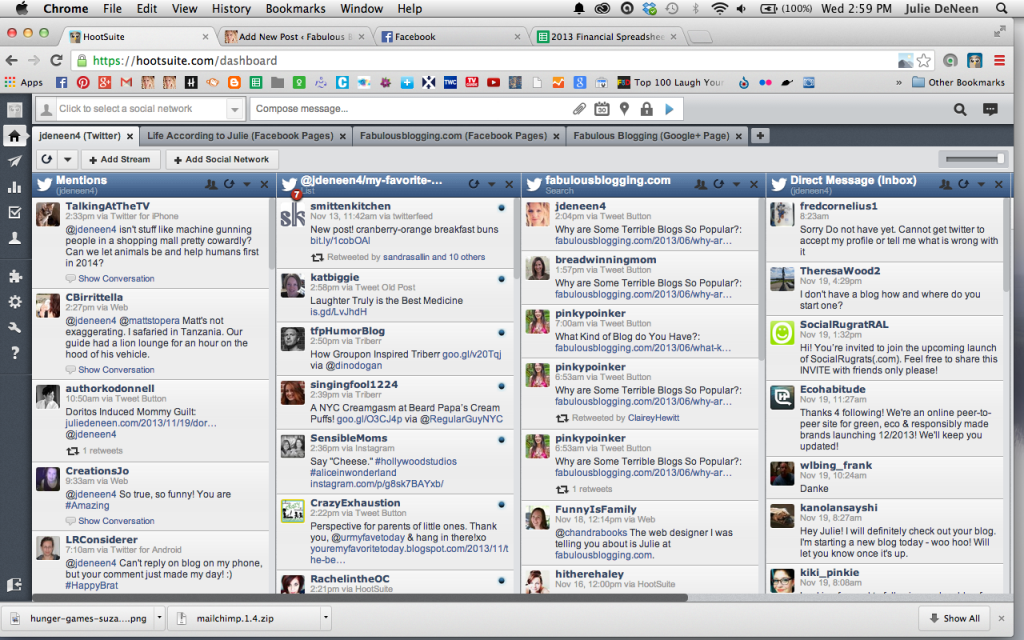
Task: Click the add new tab plus button
Action: point(760,136)
